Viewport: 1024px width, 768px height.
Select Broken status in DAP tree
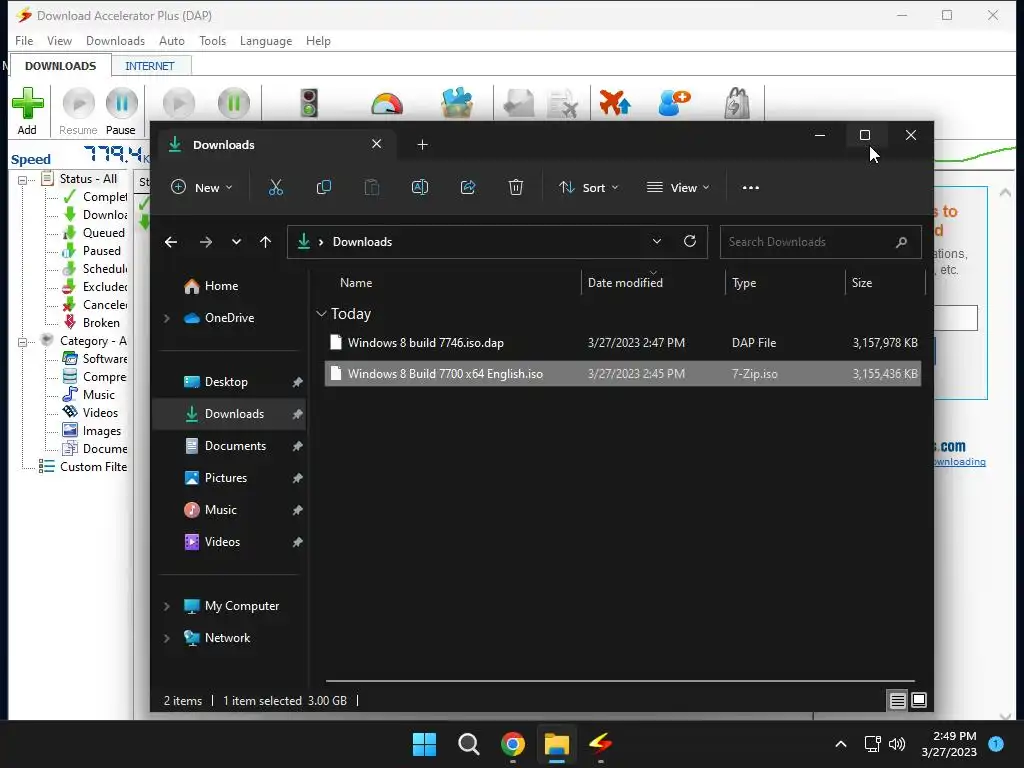pos(101,323)
